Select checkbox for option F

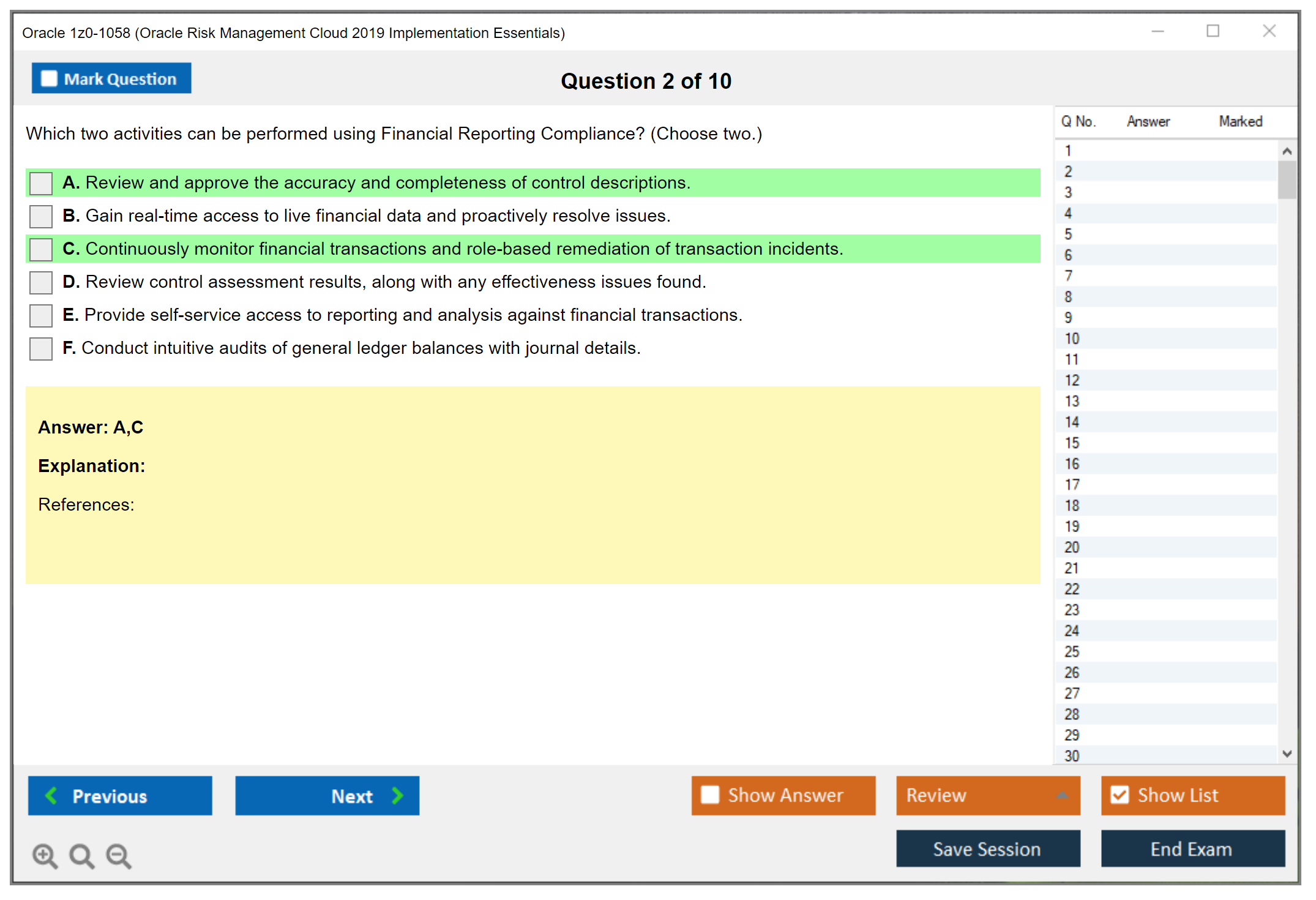[x=41, y=348]
